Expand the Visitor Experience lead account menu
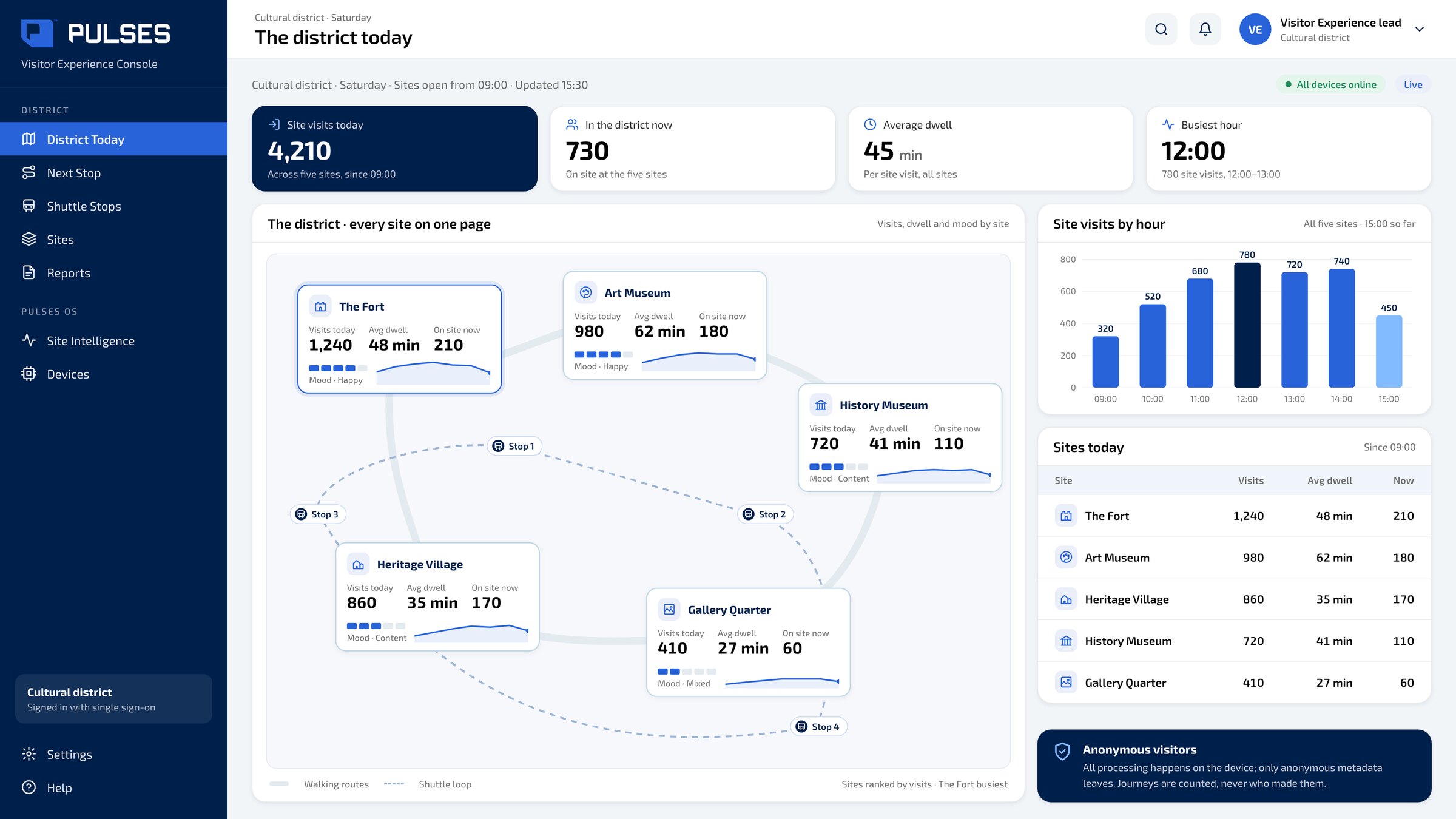The height and width of the screenshot is (819, 1456). [1419, 29]
